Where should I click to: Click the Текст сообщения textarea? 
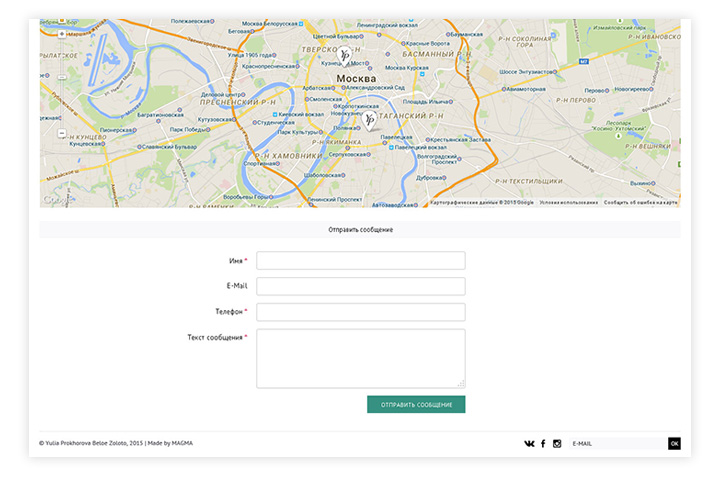click(360, 359)
